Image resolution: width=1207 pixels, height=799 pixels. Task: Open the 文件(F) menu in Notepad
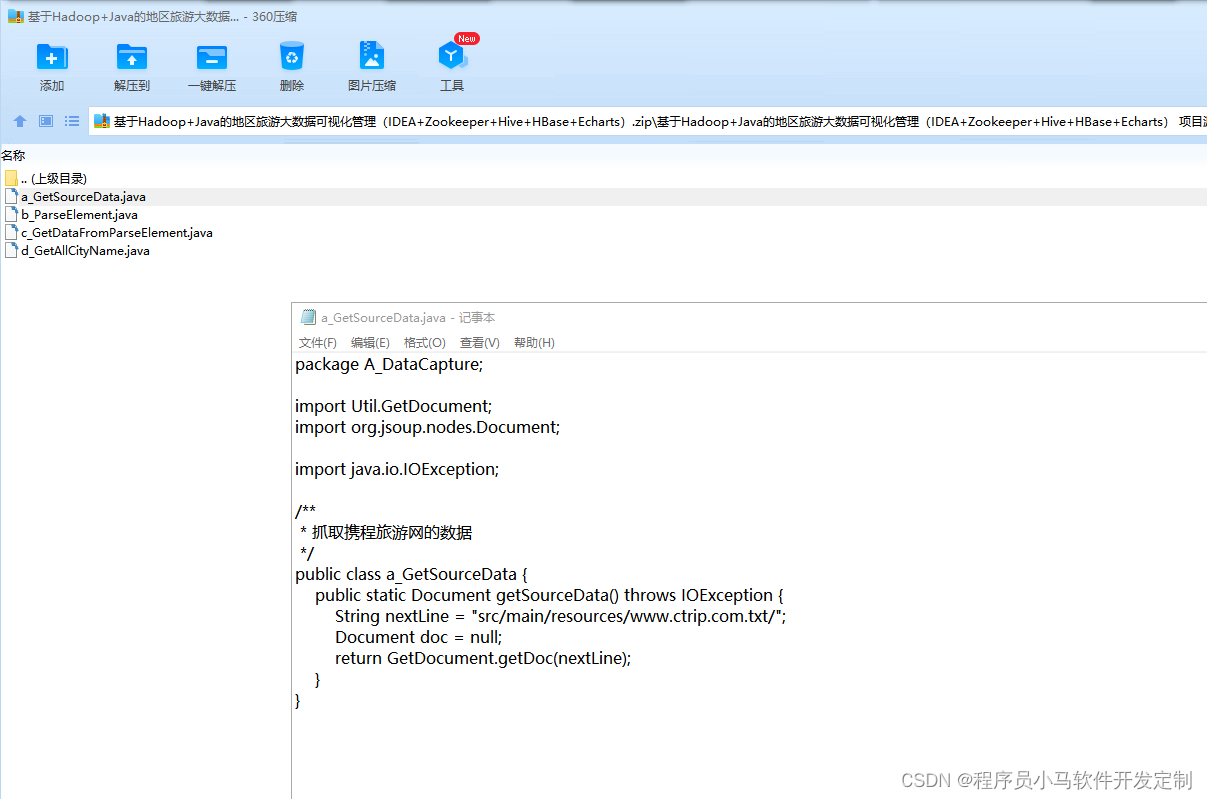pyautogui.click(x=317, y=342)
